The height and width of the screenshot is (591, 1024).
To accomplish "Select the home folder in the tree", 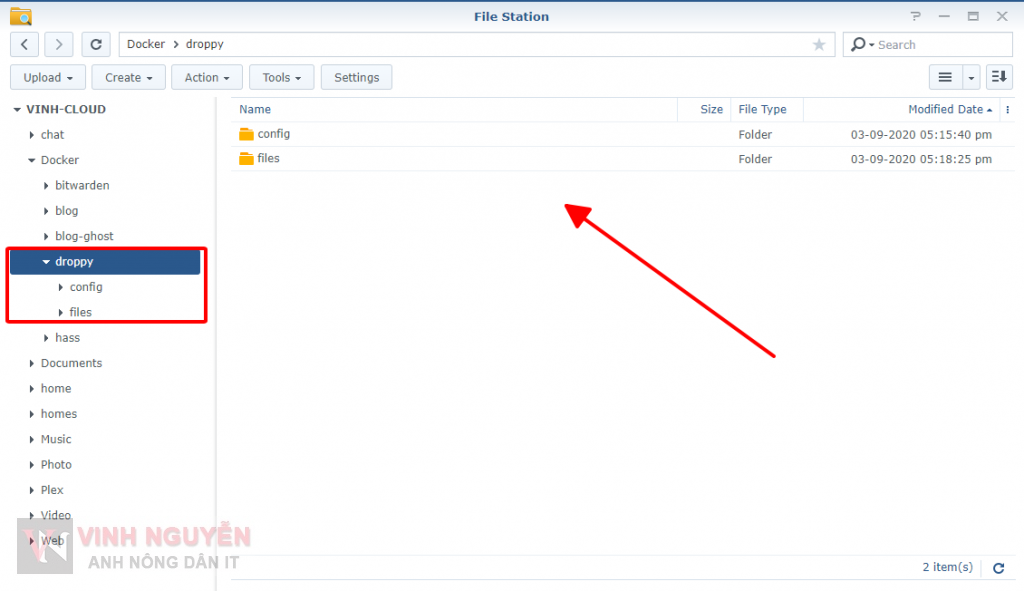I will tap(56, 389).
